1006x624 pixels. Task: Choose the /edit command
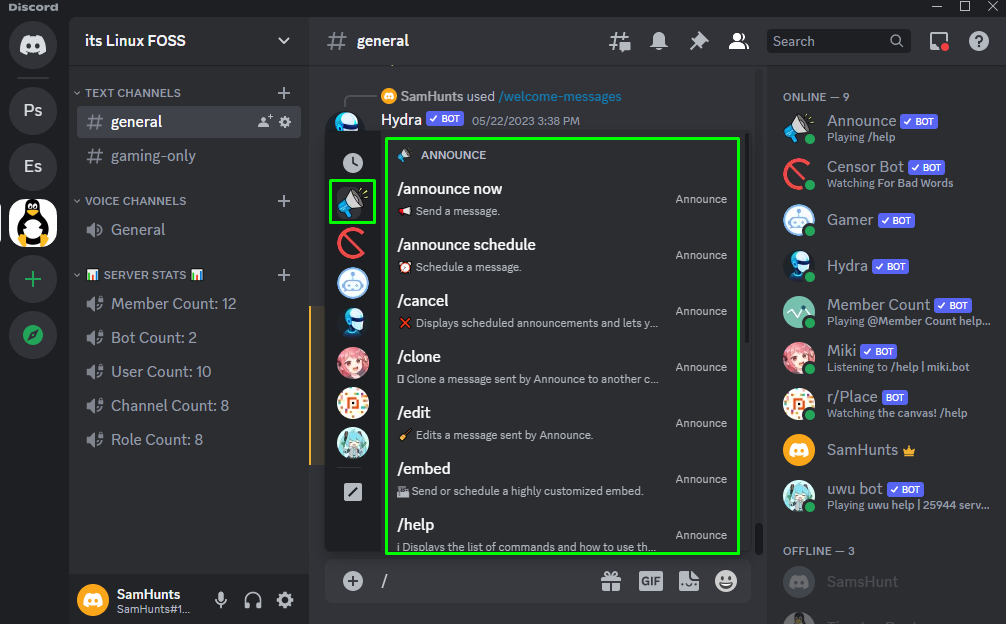tap(562, 423)
